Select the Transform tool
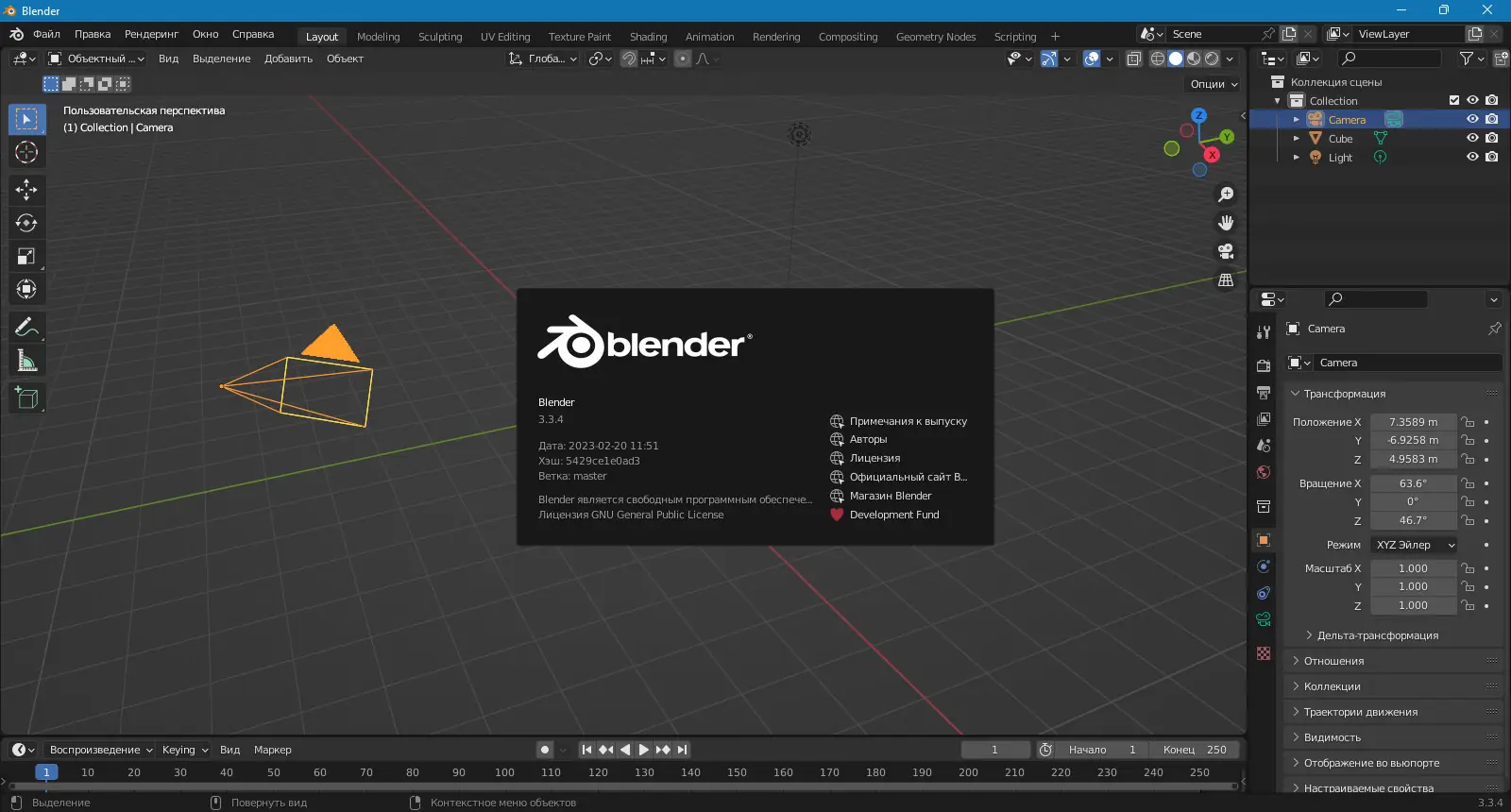The height and width of the screenshot is (812, 1511). [26, 289]
